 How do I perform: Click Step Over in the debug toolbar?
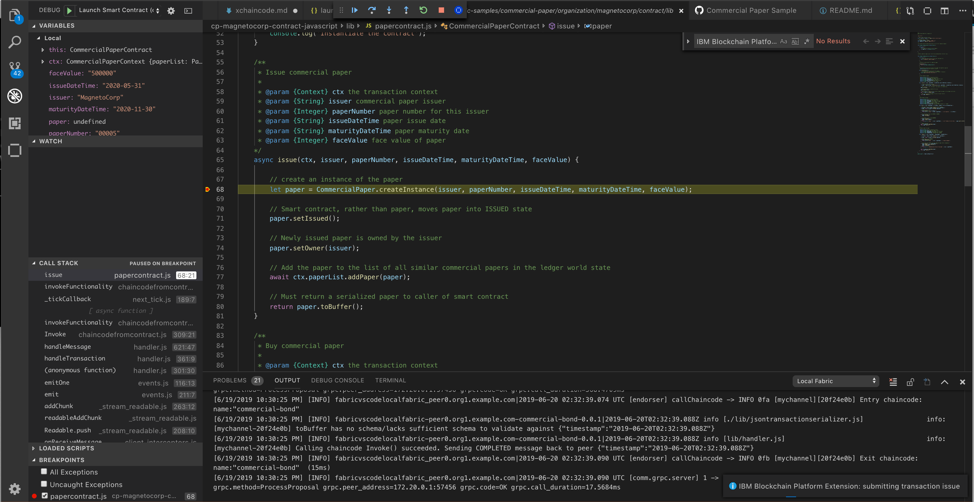(x=371, y=10)
